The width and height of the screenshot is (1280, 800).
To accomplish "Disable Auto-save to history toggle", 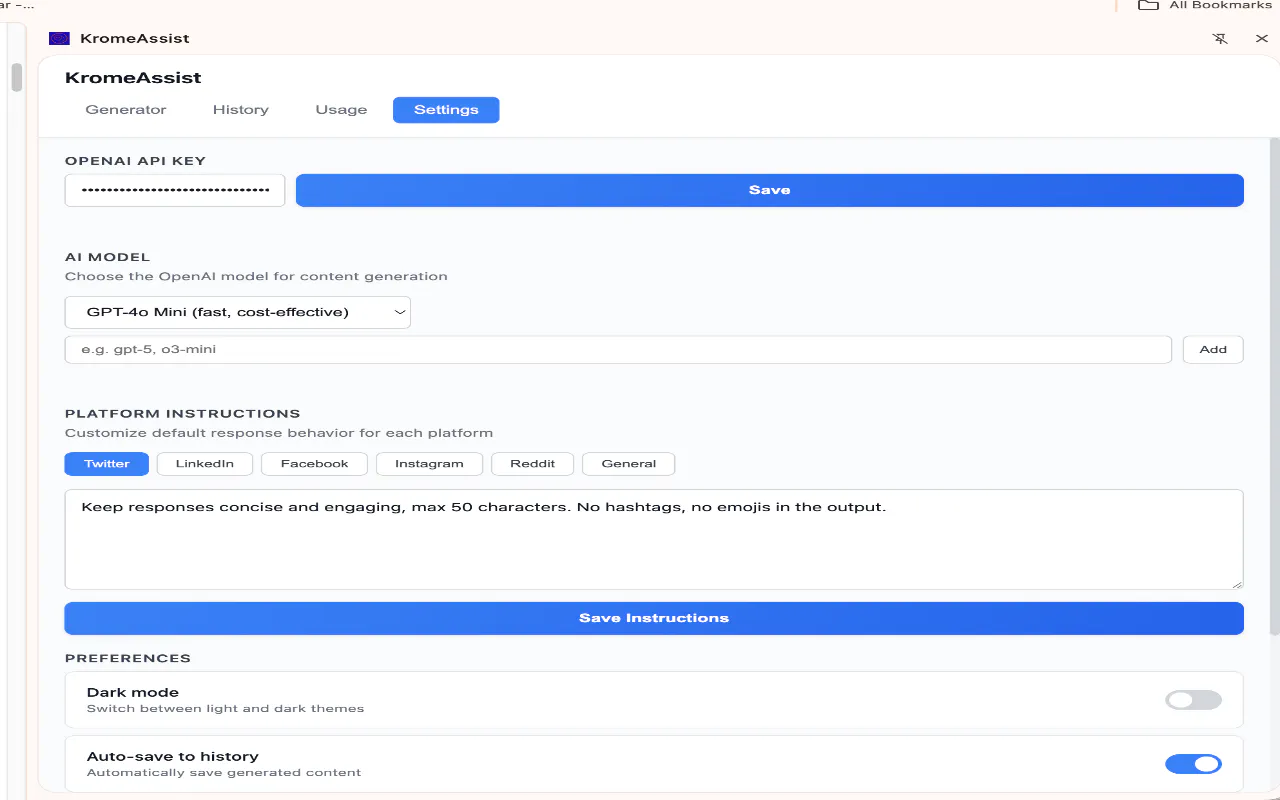I will point(1193,764).
